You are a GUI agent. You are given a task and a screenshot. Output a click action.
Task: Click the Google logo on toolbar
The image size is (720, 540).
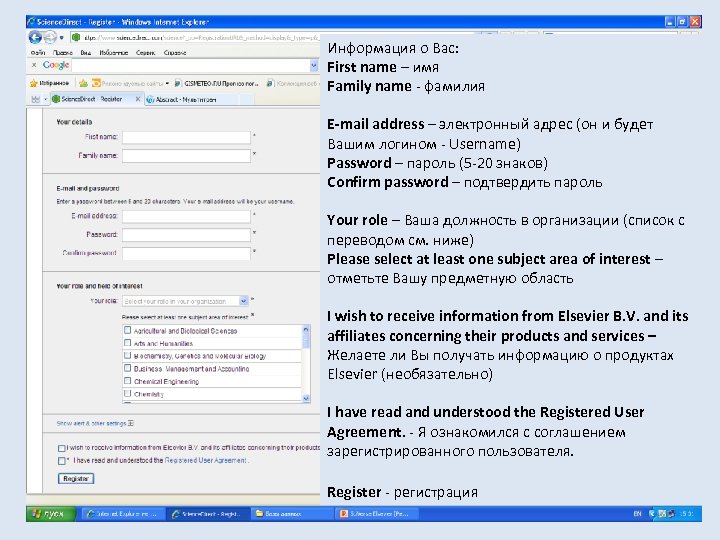[x=56, y=65]
